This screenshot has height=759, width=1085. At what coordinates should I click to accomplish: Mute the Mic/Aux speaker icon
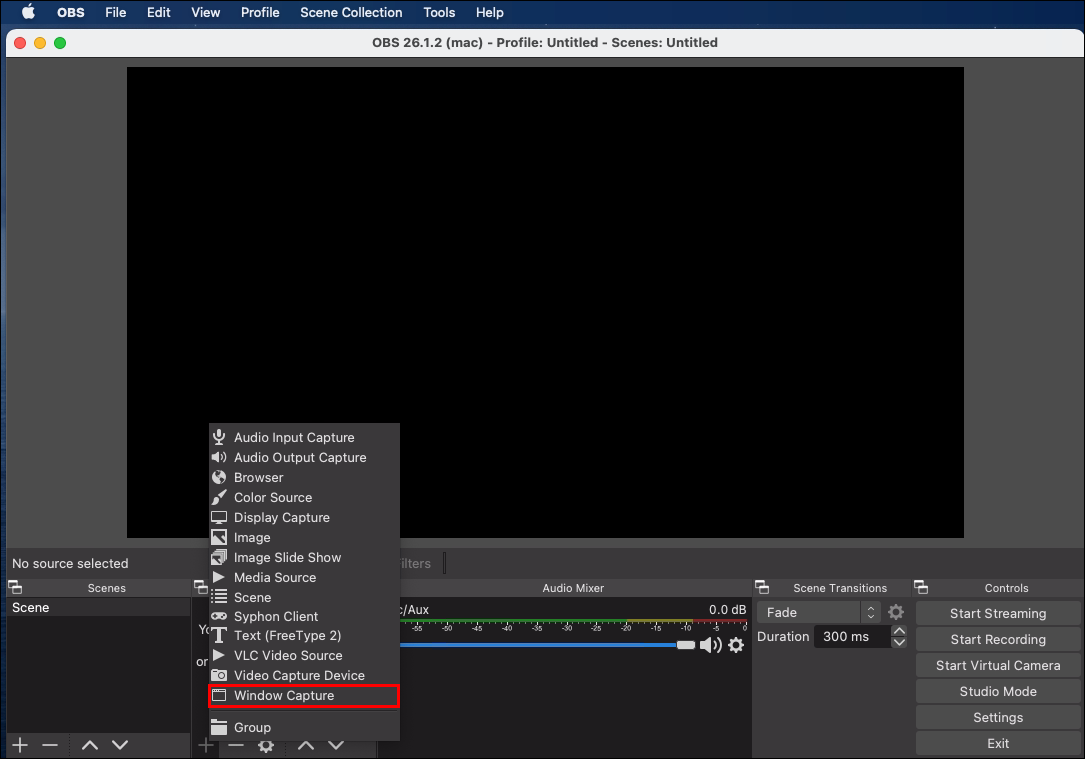(x=711, y=645)
